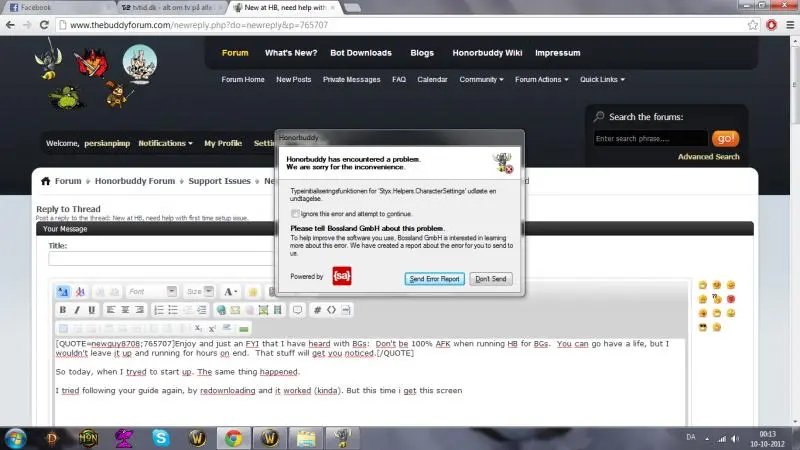Open the smilies picker in the toolbar
This screenshot has height=450, width=800.
point(253,291)
